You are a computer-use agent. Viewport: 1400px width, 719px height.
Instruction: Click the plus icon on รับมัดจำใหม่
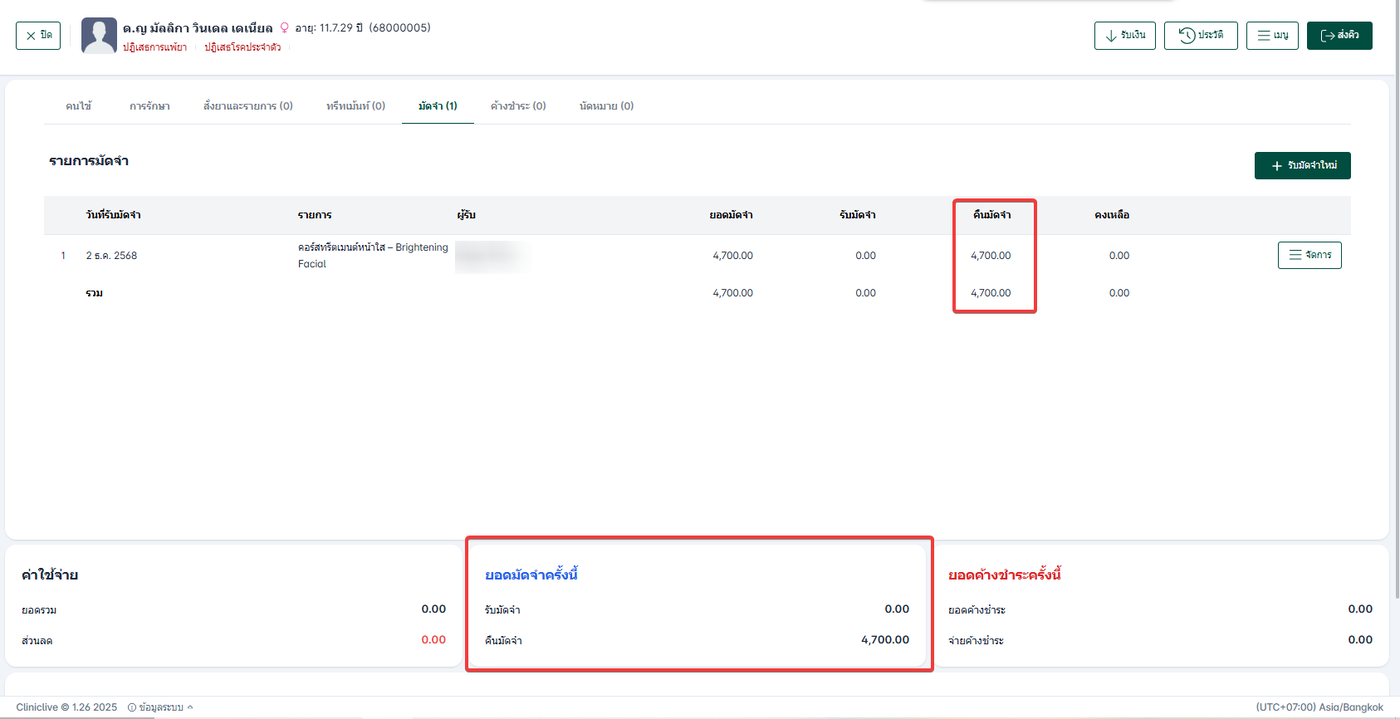(1276, 166)
